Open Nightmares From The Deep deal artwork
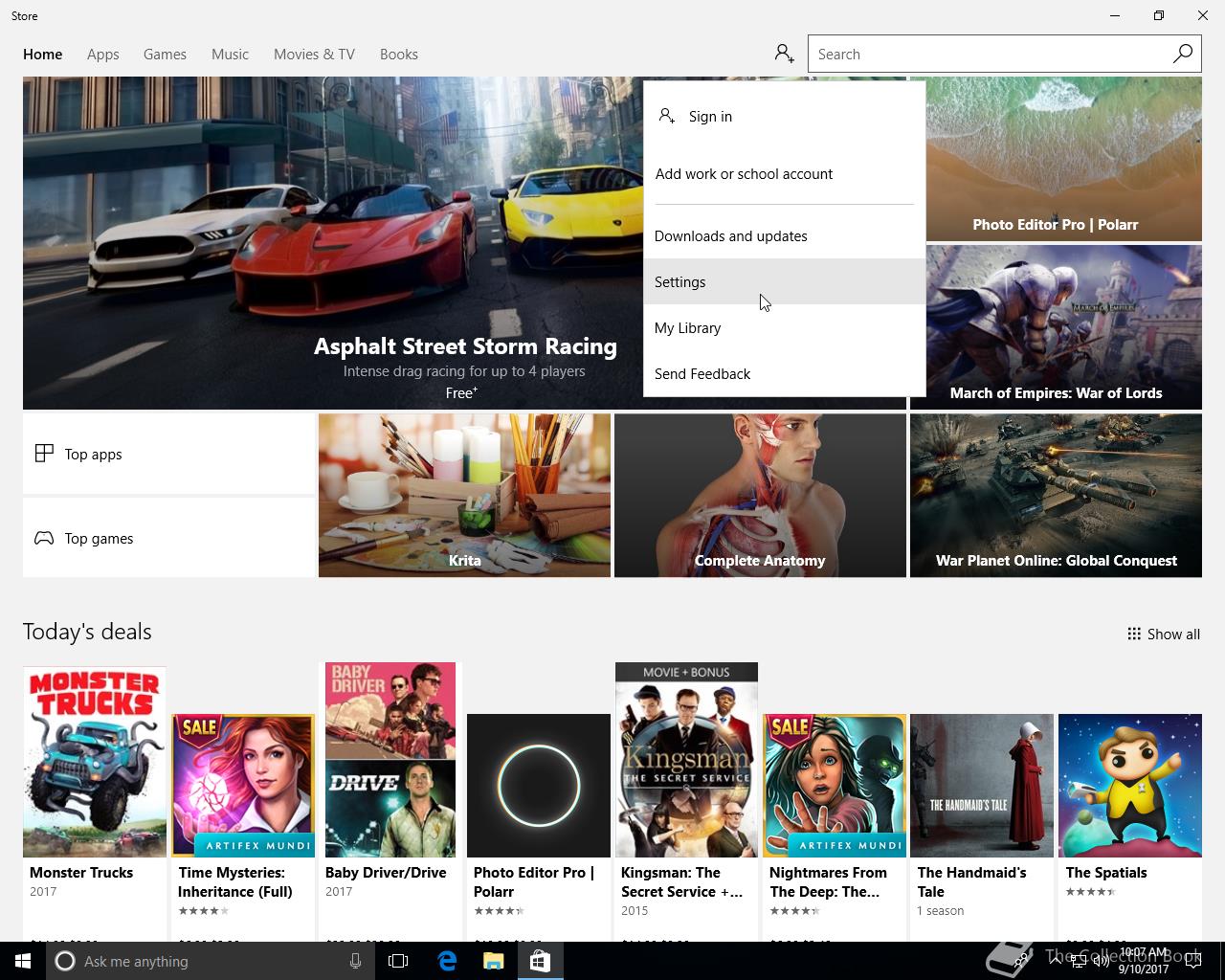Image resolution: width=1225 pixels, height=980 pixels. coord(835,786)
